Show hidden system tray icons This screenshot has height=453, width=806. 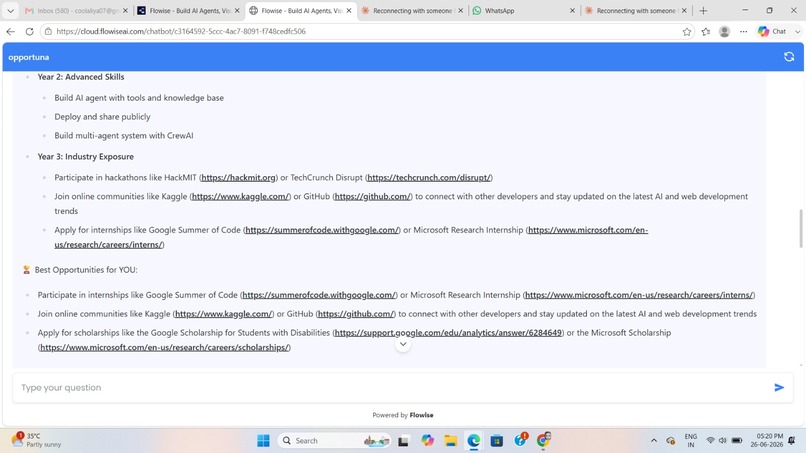coord(654,441)
